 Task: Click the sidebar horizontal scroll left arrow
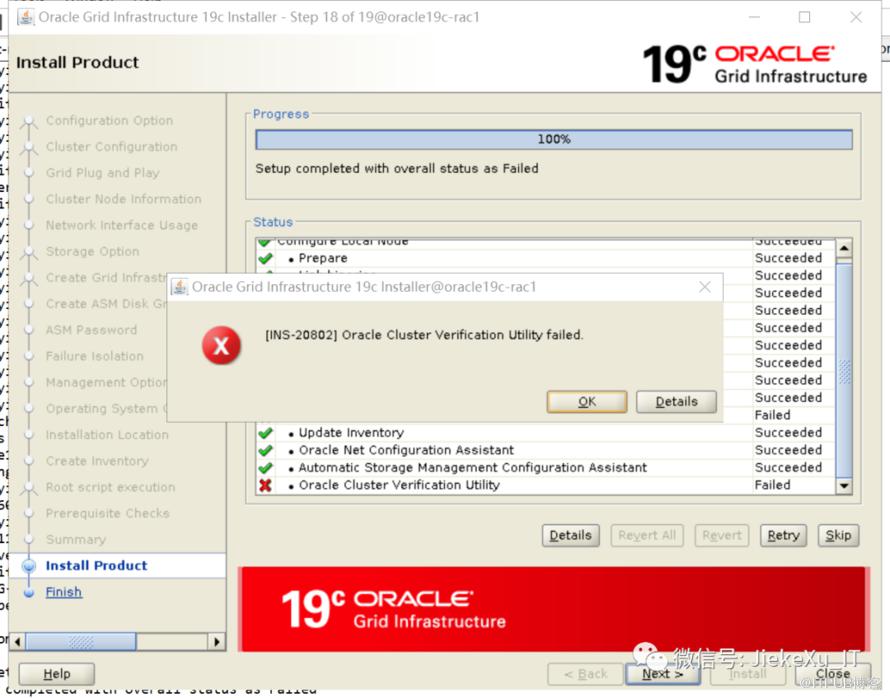(x=18, y=642)
